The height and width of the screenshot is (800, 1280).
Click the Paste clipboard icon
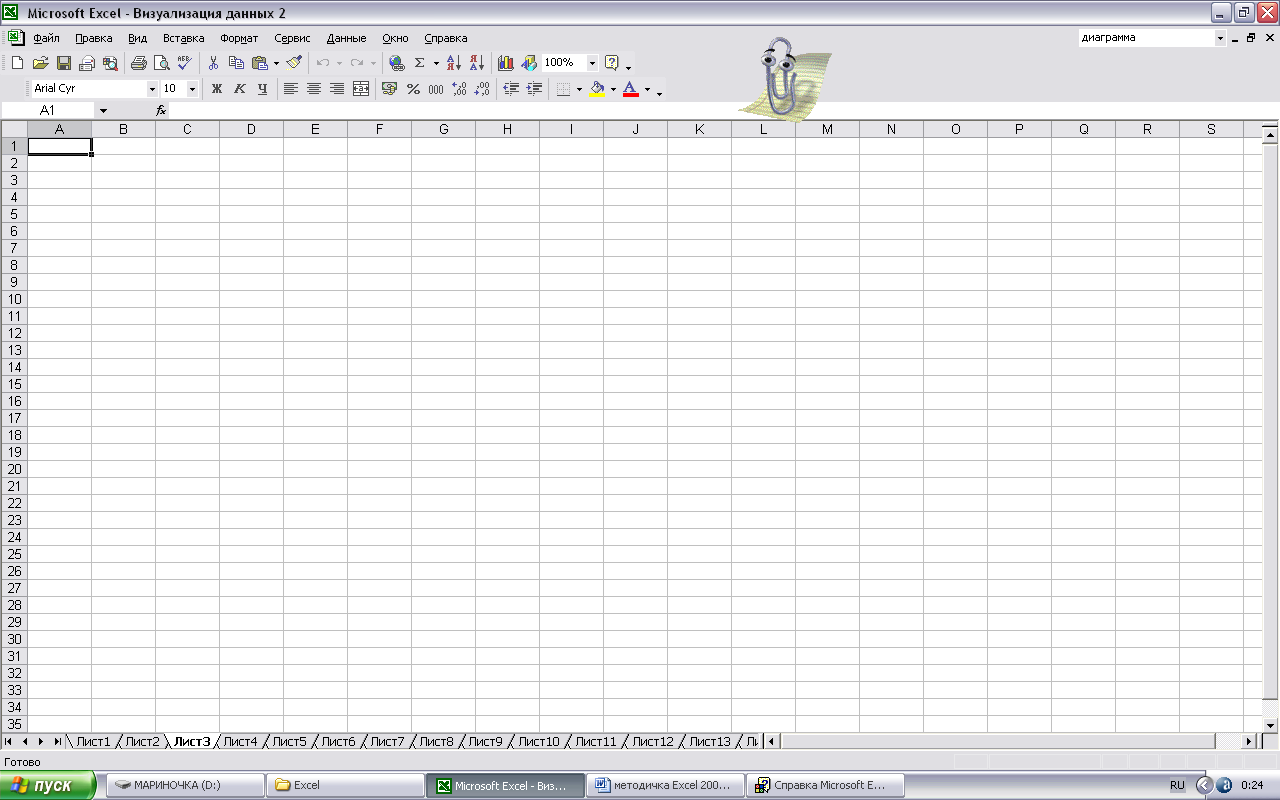tap(259, 63)
